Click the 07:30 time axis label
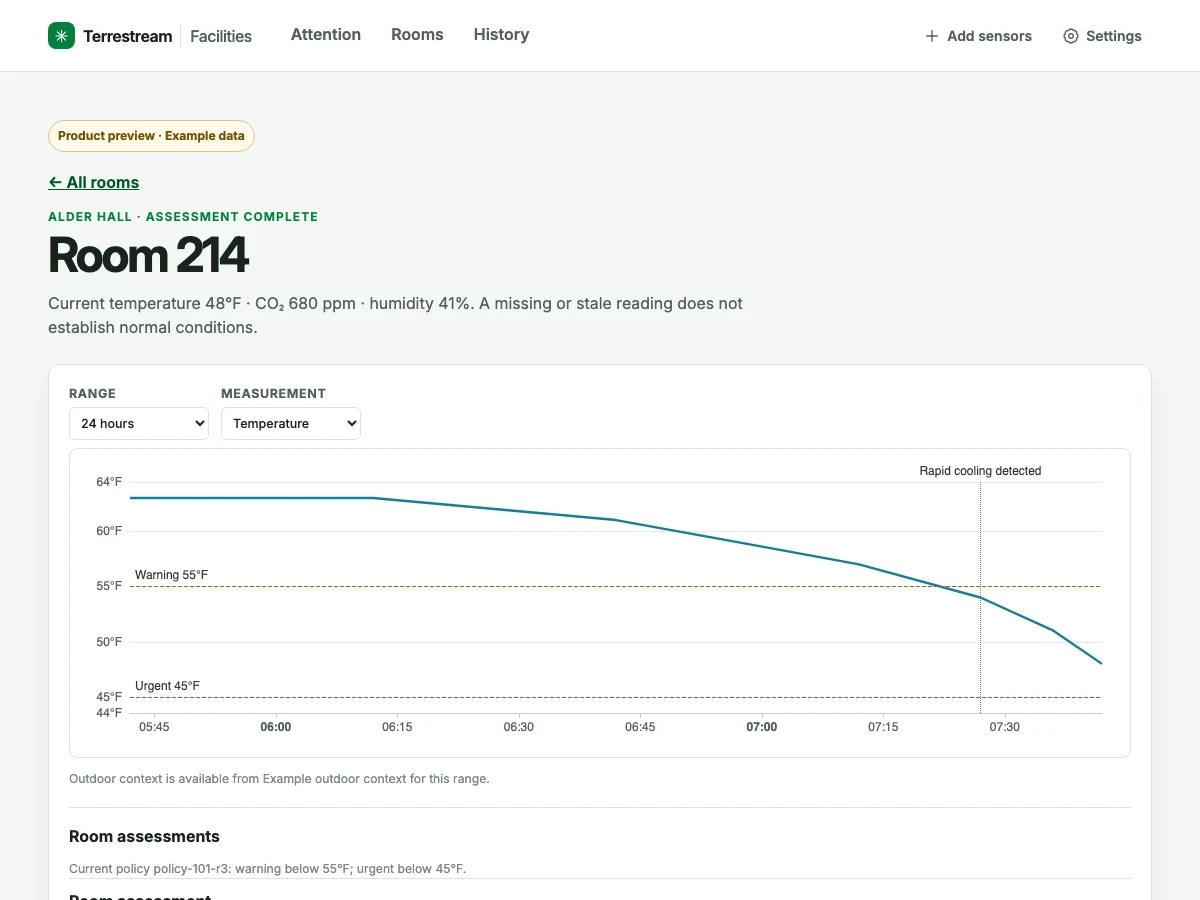The height and width of the screenshot is (900, 1200). (x=1005, y=727)
